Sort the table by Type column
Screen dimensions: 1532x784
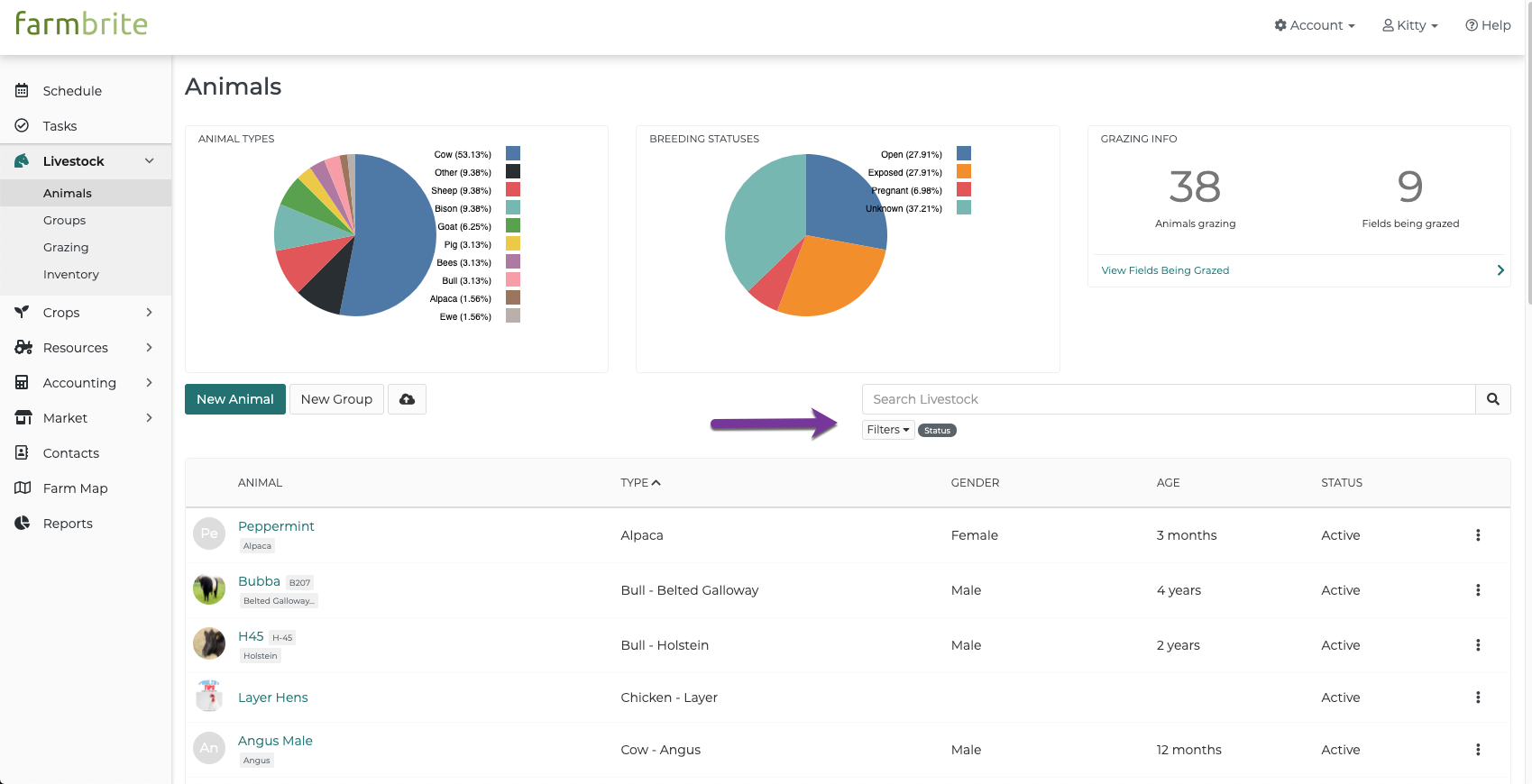640,483
